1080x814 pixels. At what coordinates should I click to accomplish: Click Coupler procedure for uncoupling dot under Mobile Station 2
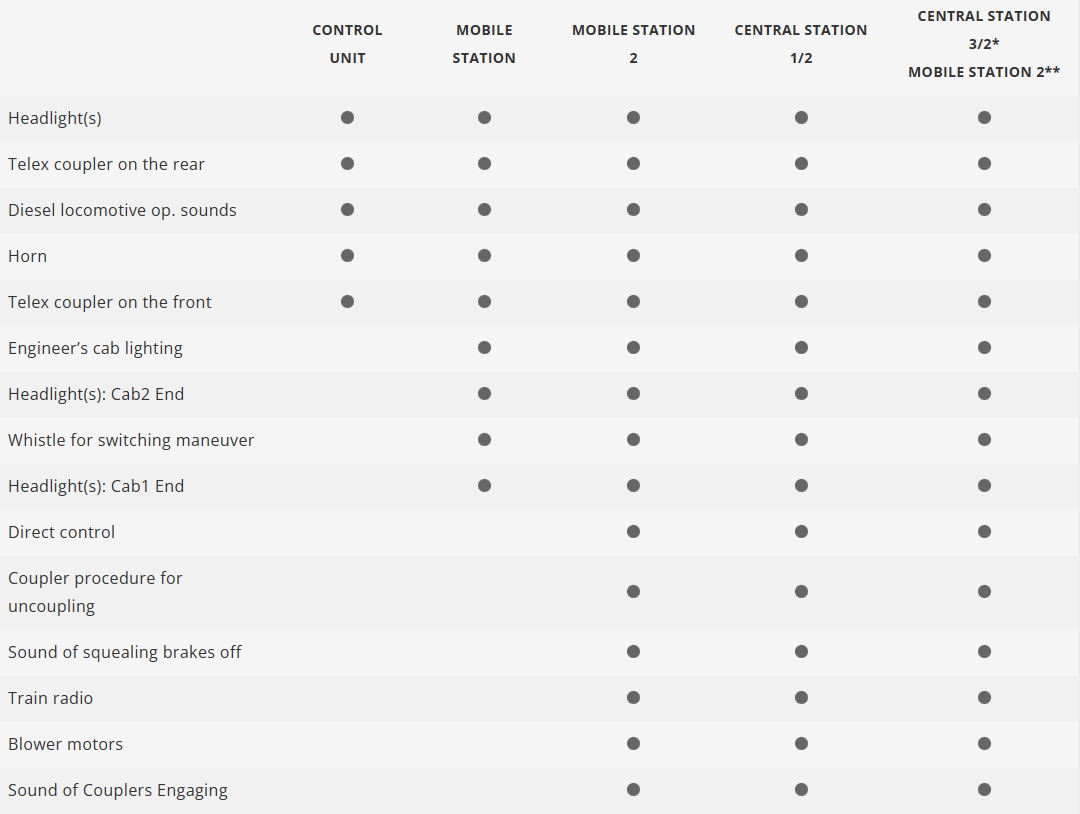click(633, 592)
